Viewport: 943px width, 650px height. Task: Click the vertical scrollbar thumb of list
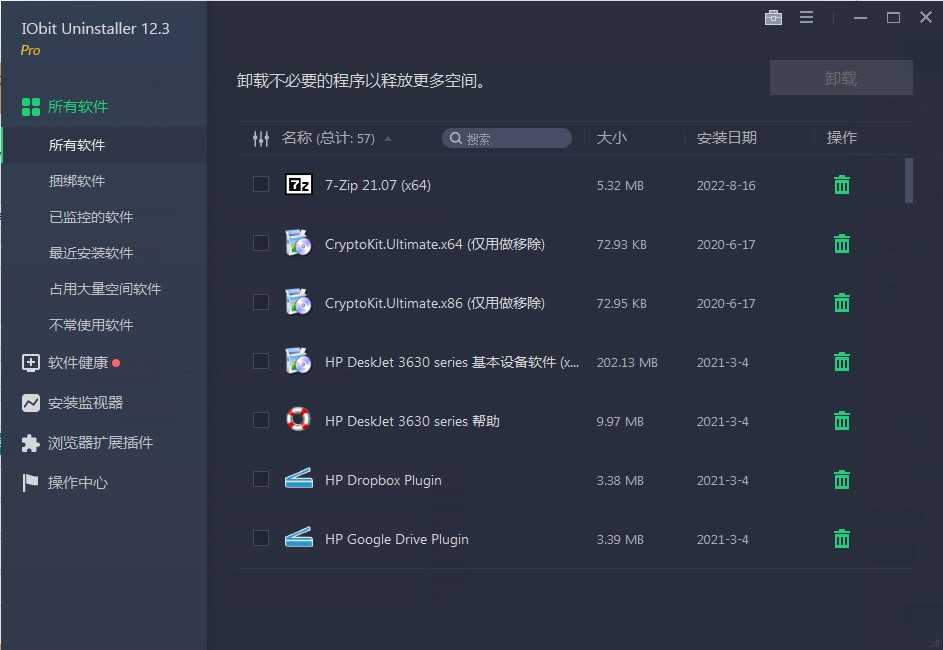click(909, 180)
